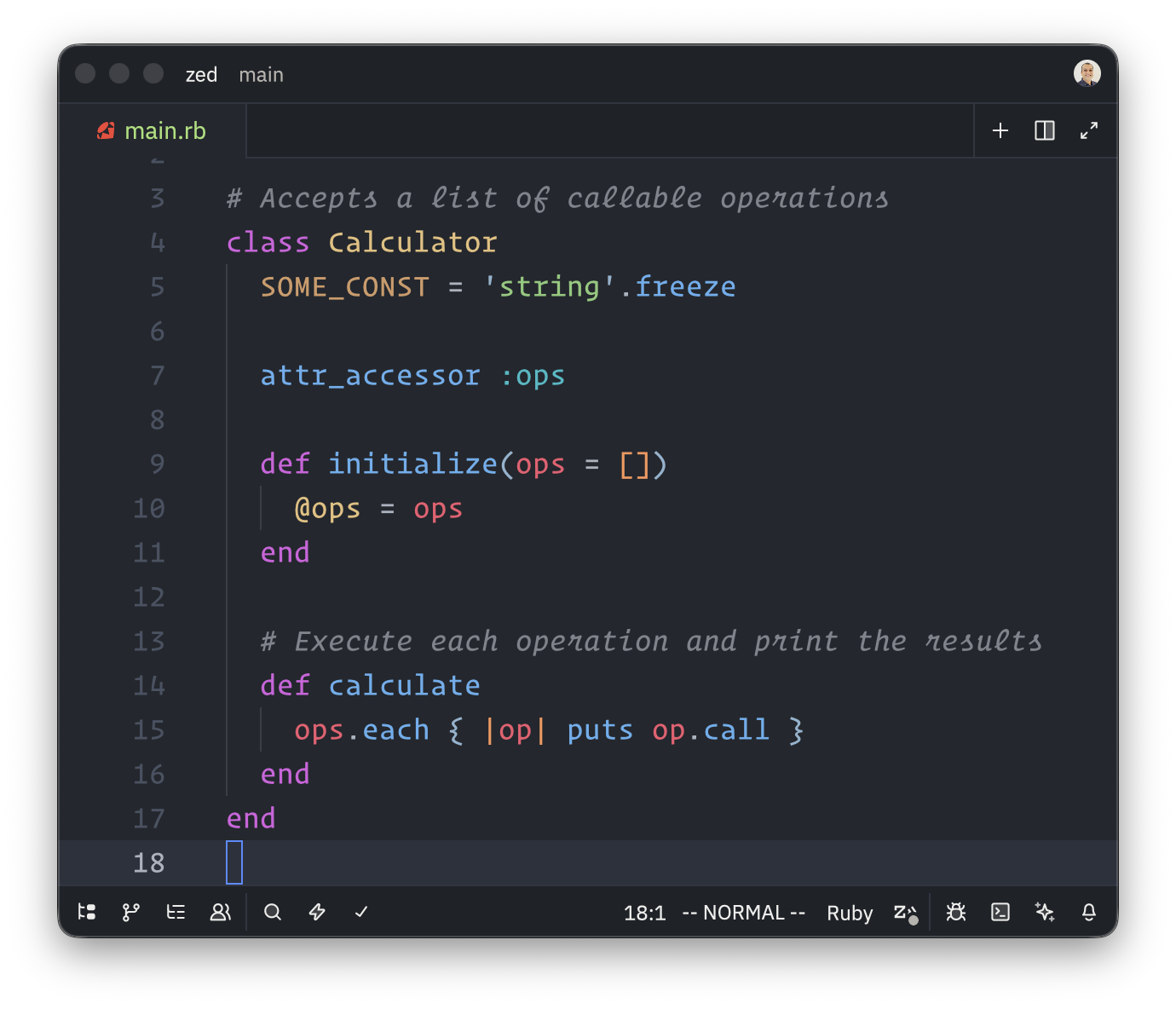Open the collaboration panel icon

(220, 912)
